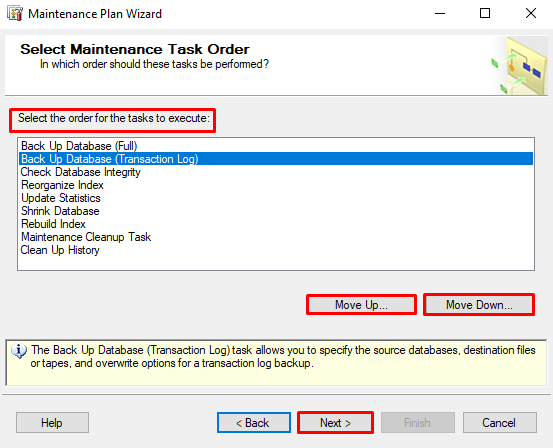Viewport: 553px width, 448px height.
Task: Click the Maintenance Plan Wizard title icon
Action: coord(15,14)
